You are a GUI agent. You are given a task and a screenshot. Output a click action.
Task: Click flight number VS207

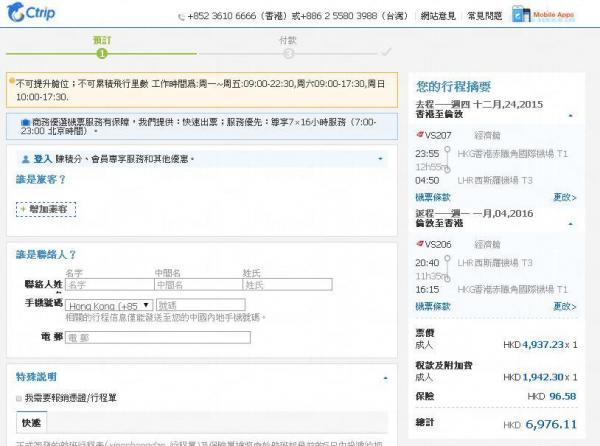[438, 135]
